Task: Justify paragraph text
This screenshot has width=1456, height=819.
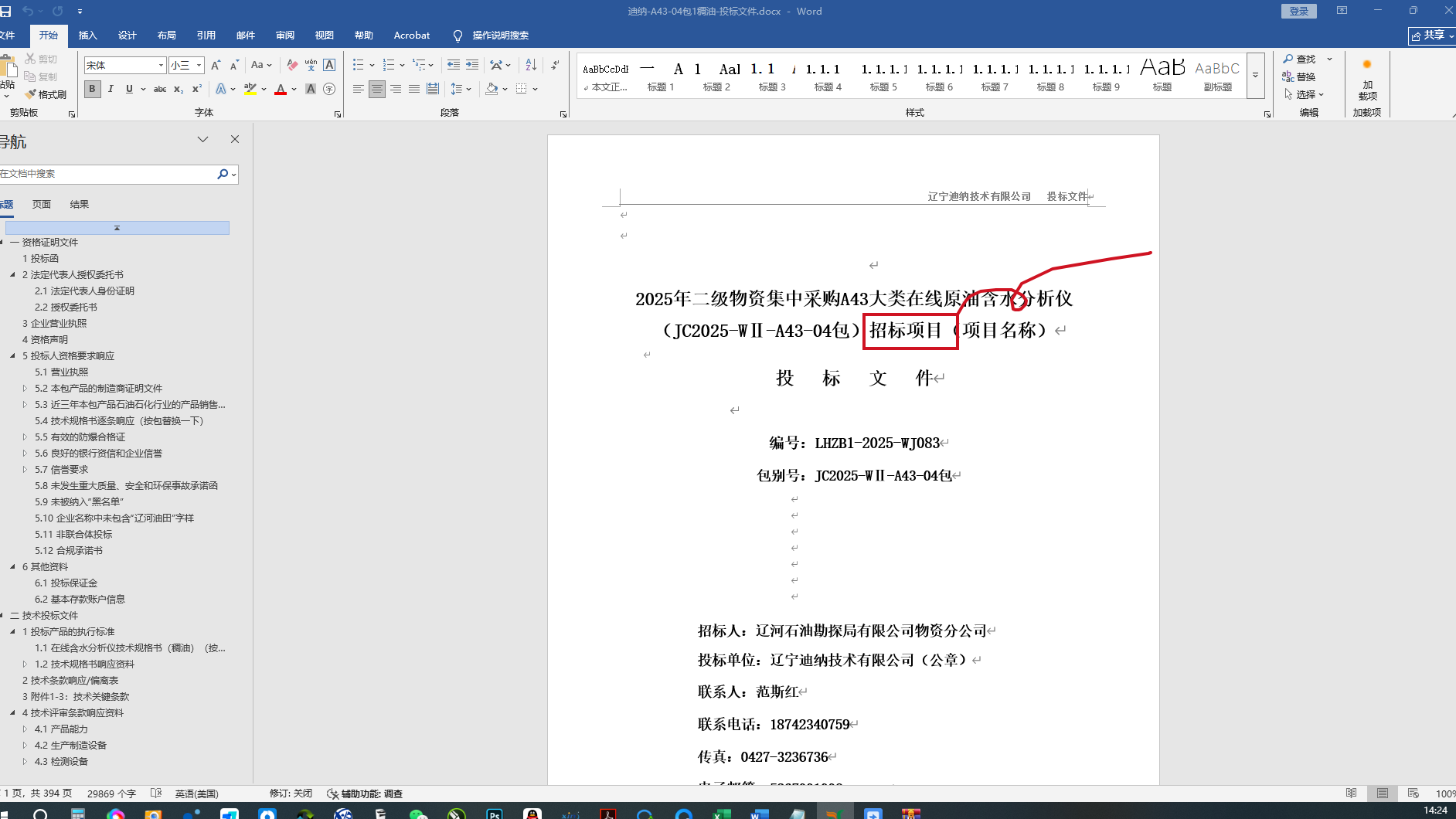Action: tap(414, 89)
